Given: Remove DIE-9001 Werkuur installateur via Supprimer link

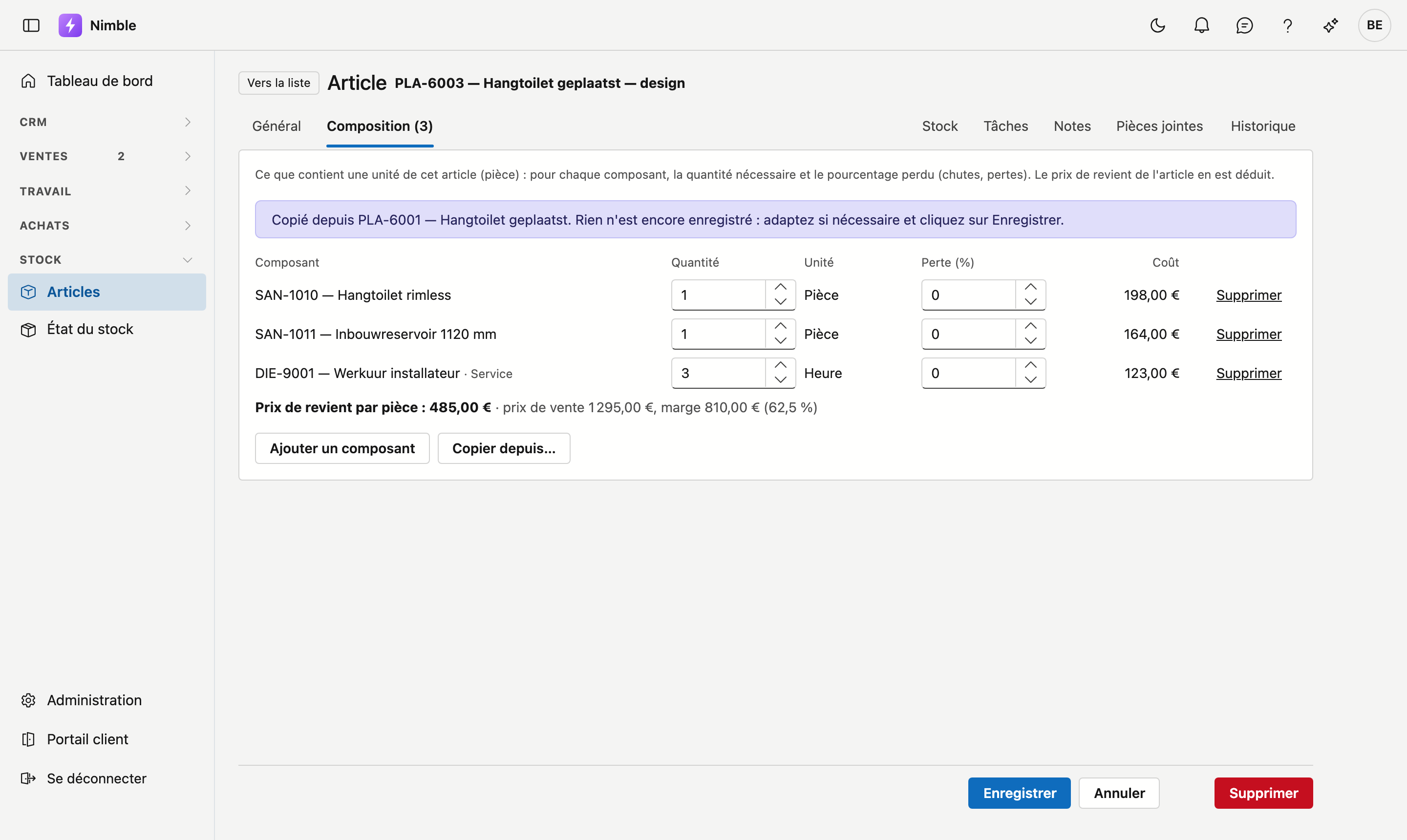Looking at the screenshot, I should coord(1248,373).
